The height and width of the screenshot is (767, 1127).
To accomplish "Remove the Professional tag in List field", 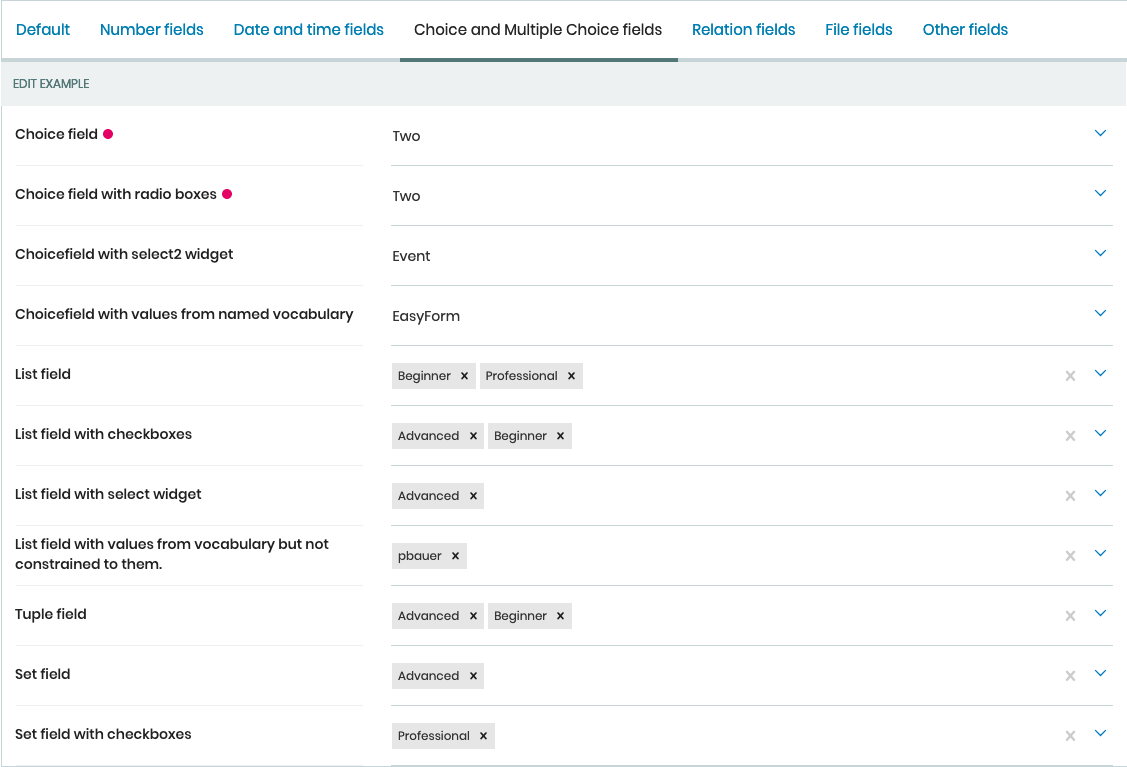I will (x=571, y=376).
